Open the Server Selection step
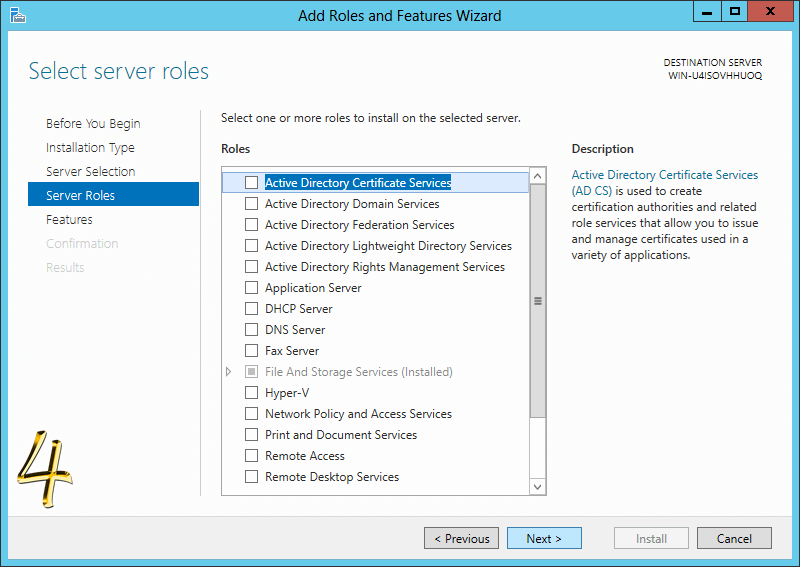Viewport: 800px width, 567px height. pyautogui.click(x=90, y=171)
